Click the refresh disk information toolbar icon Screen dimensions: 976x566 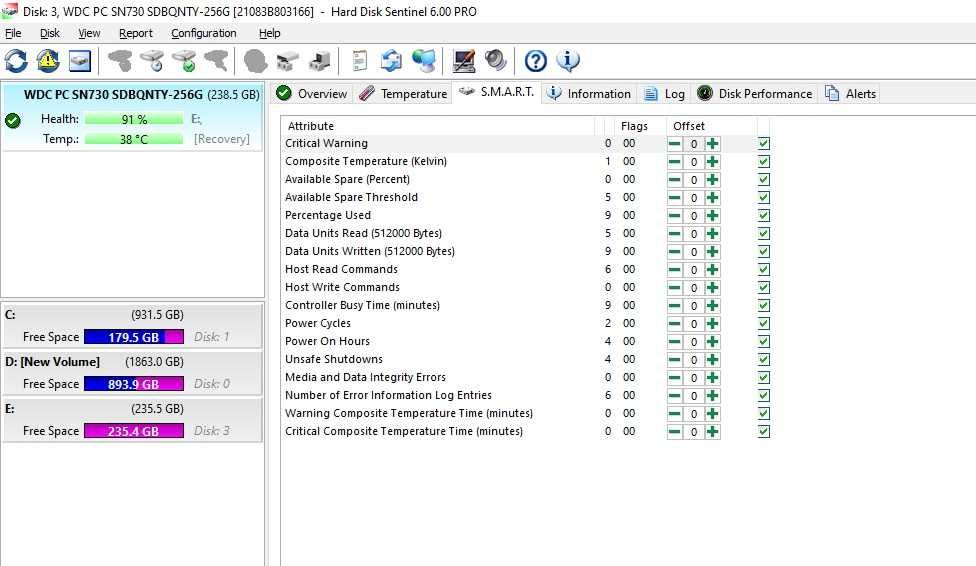[x=16, y=61]
